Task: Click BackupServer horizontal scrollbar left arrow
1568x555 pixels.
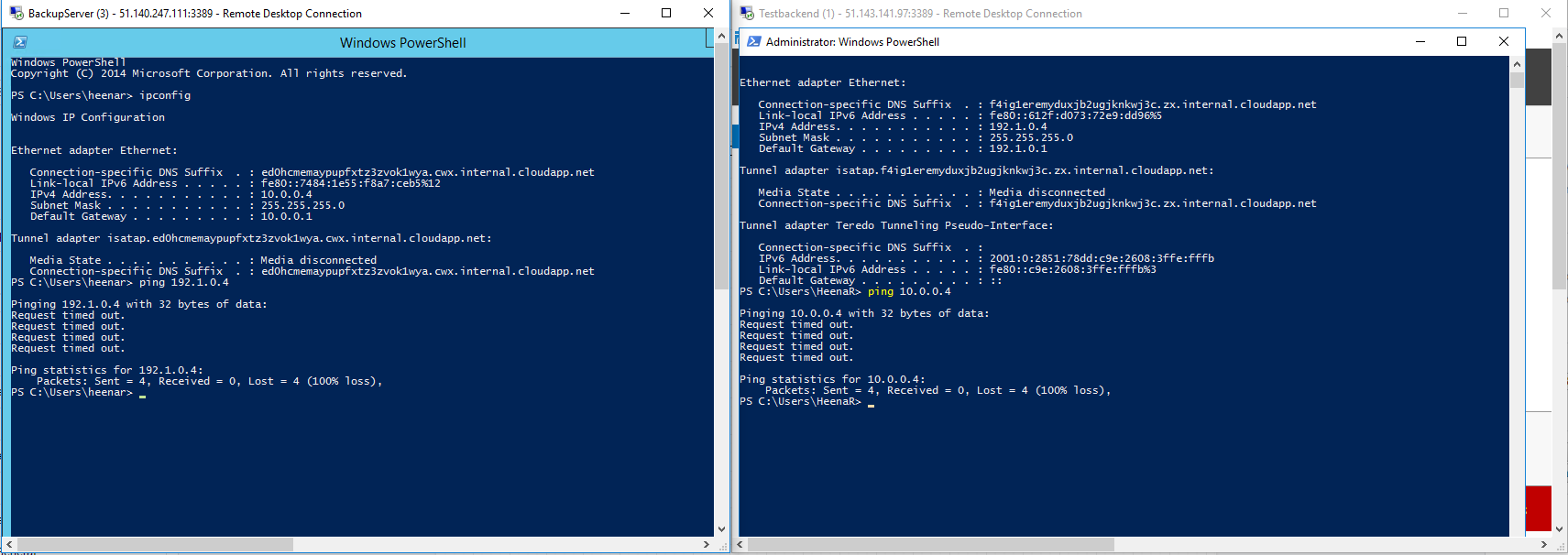Action: [9, 544]
